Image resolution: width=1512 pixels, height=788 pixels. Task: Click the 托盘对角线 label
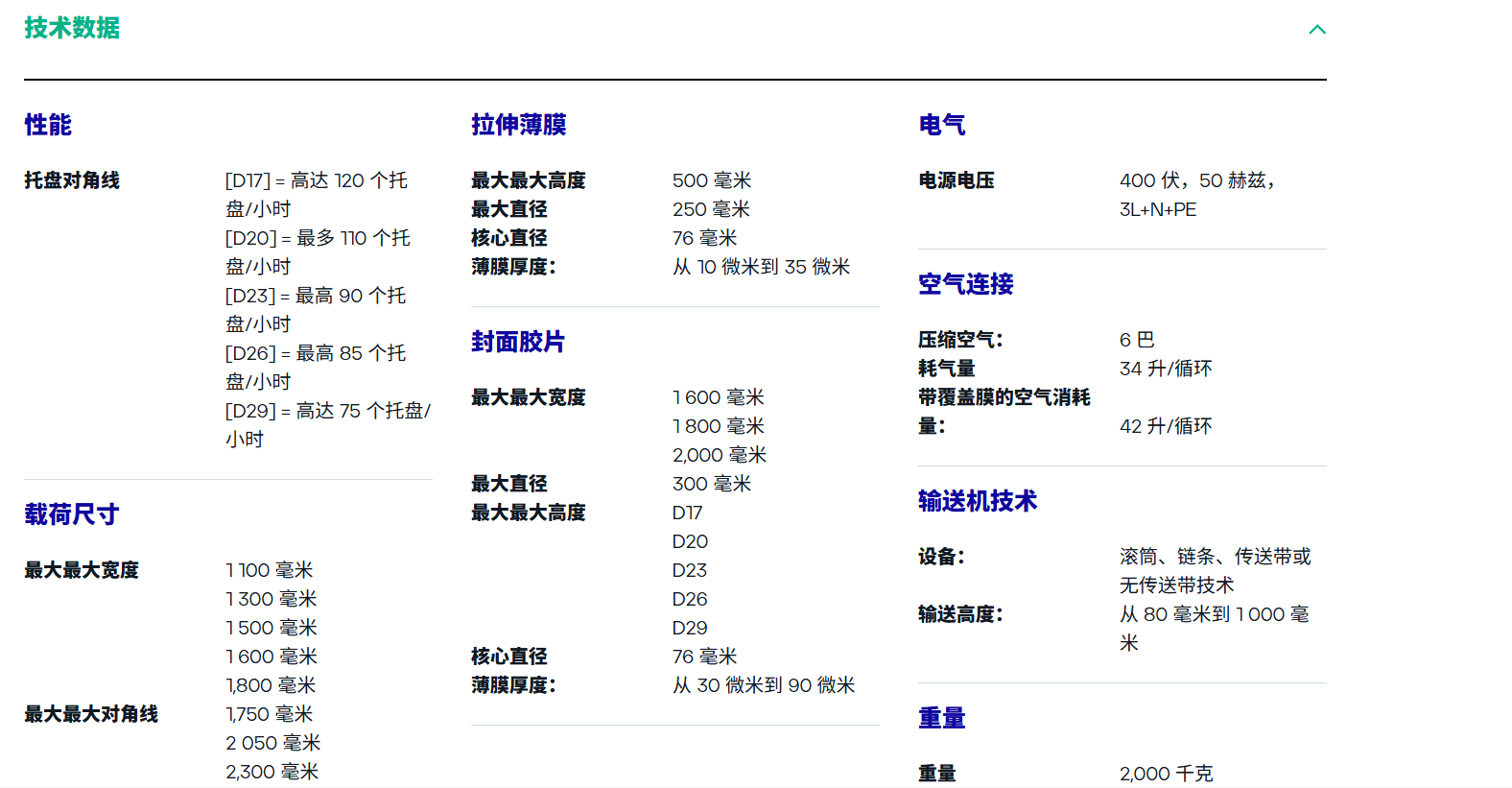point(72,180)
